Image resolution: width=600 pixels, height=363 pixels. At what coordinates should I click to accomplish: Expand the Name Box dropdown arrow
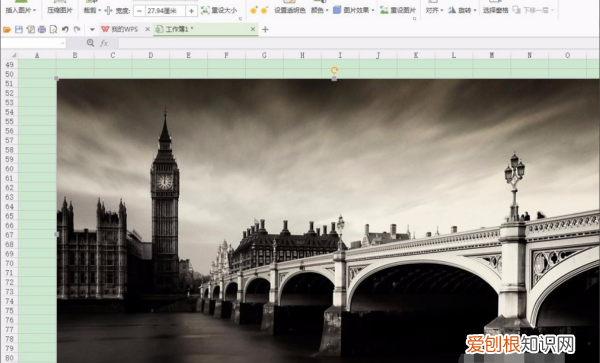[63, 43]
